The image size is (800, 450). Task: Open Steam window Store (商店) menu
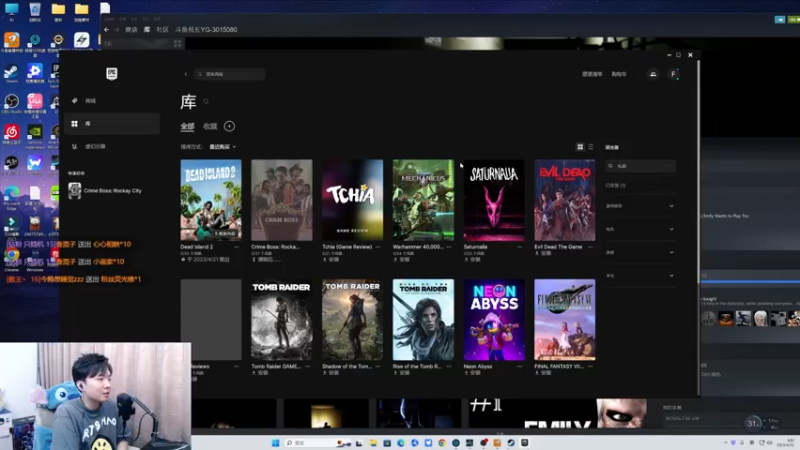coord(131,30)
